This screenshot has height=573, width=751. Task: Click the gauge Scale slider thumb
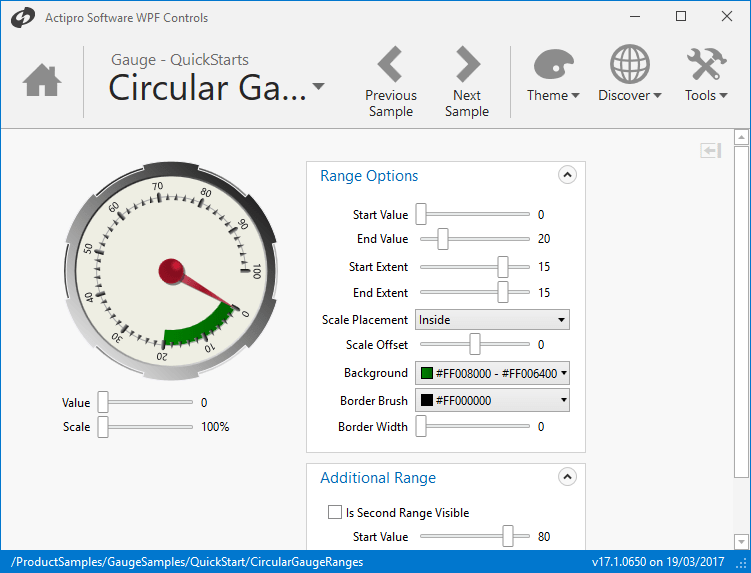tap(102, 426)
